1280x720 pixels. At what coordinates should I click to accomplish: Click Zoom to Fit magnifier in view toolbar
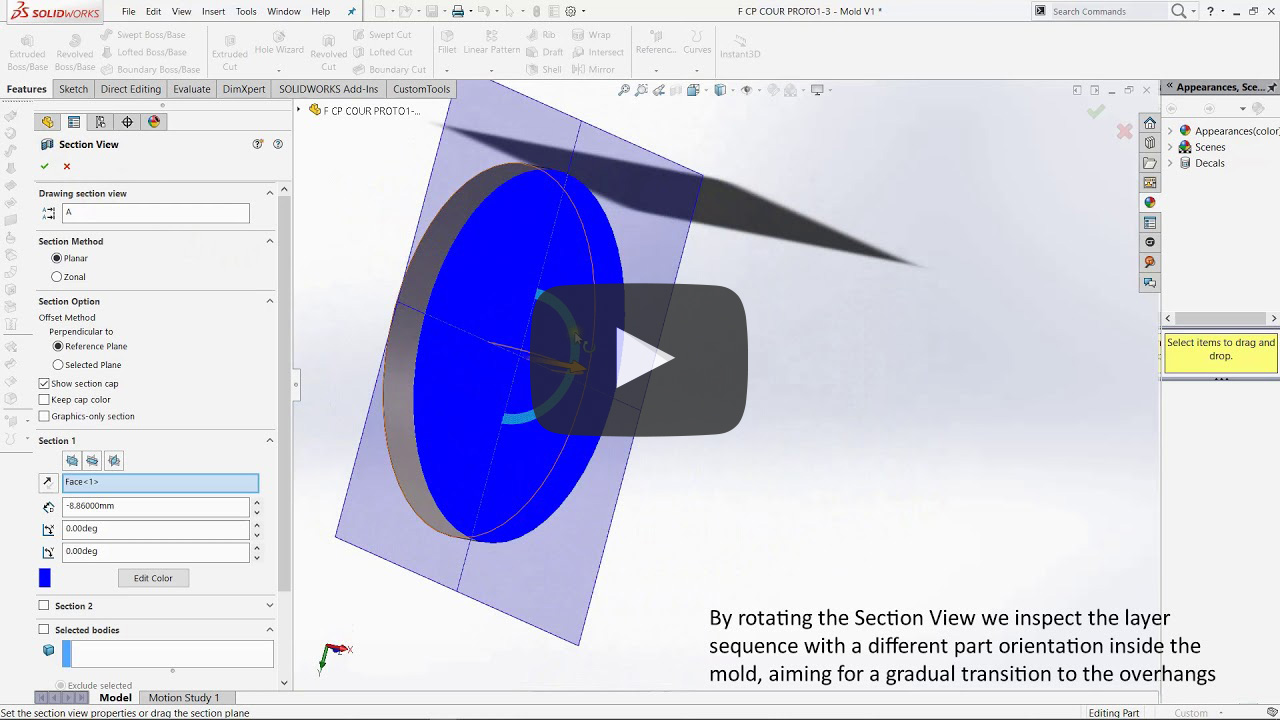coord(624,90)
